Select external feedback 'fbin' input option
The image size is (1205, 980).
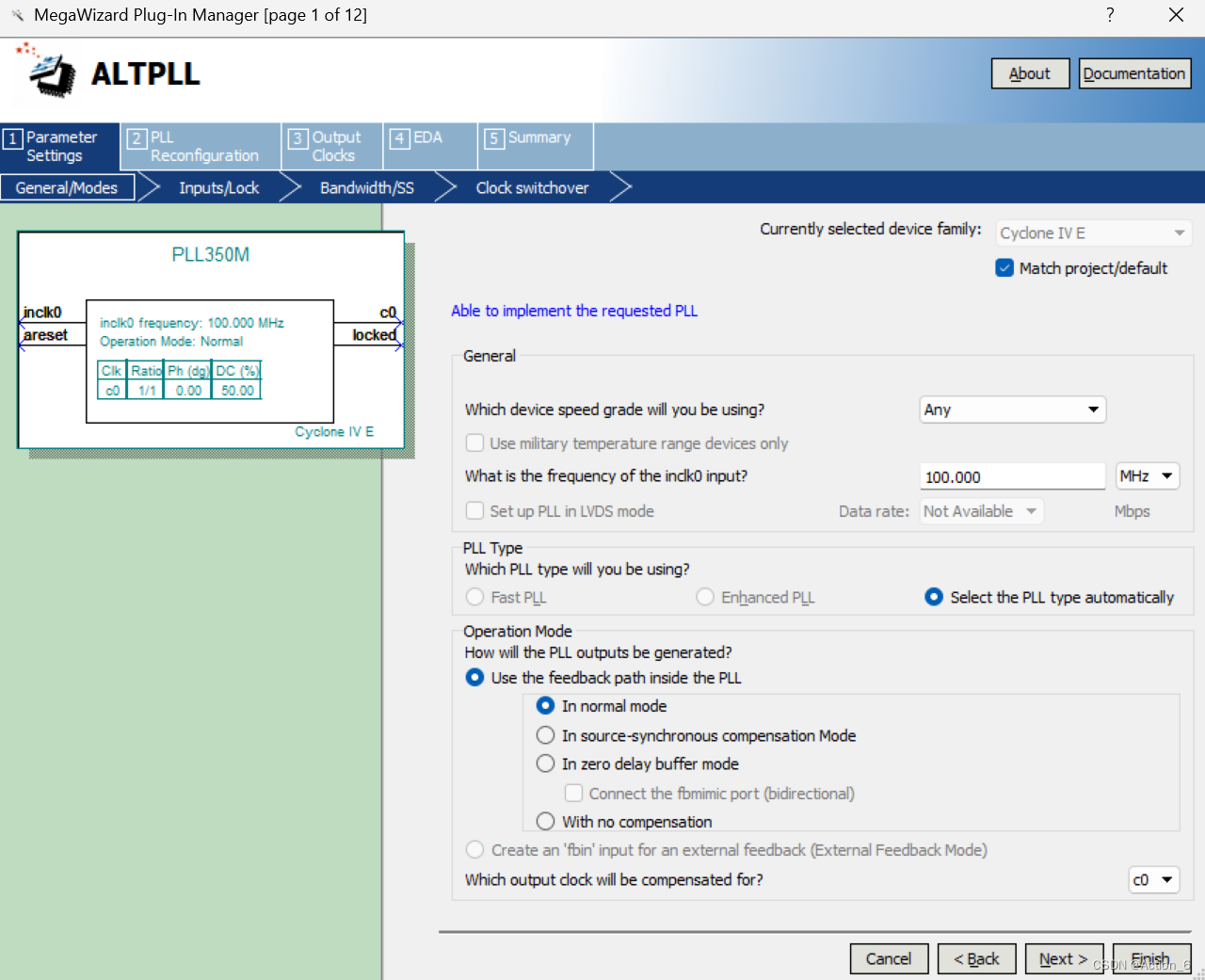coord(475,849)
